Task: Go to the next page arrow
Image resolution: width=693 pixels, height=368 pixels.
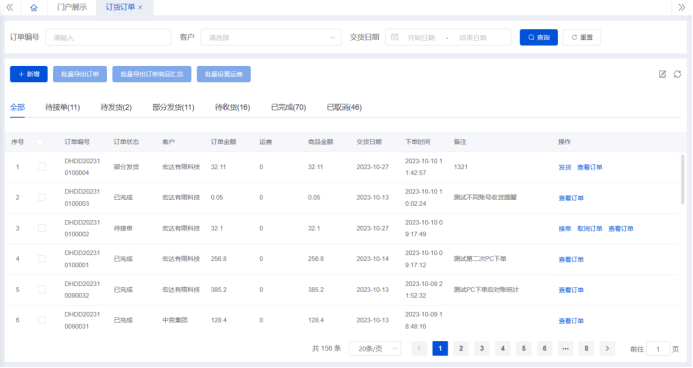Action: 607,349
